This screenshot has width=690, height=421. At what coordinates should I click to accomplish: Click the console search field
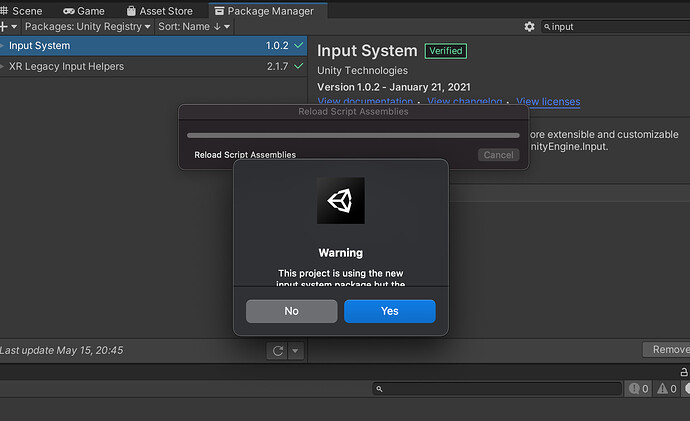click(x=497, y=389)
